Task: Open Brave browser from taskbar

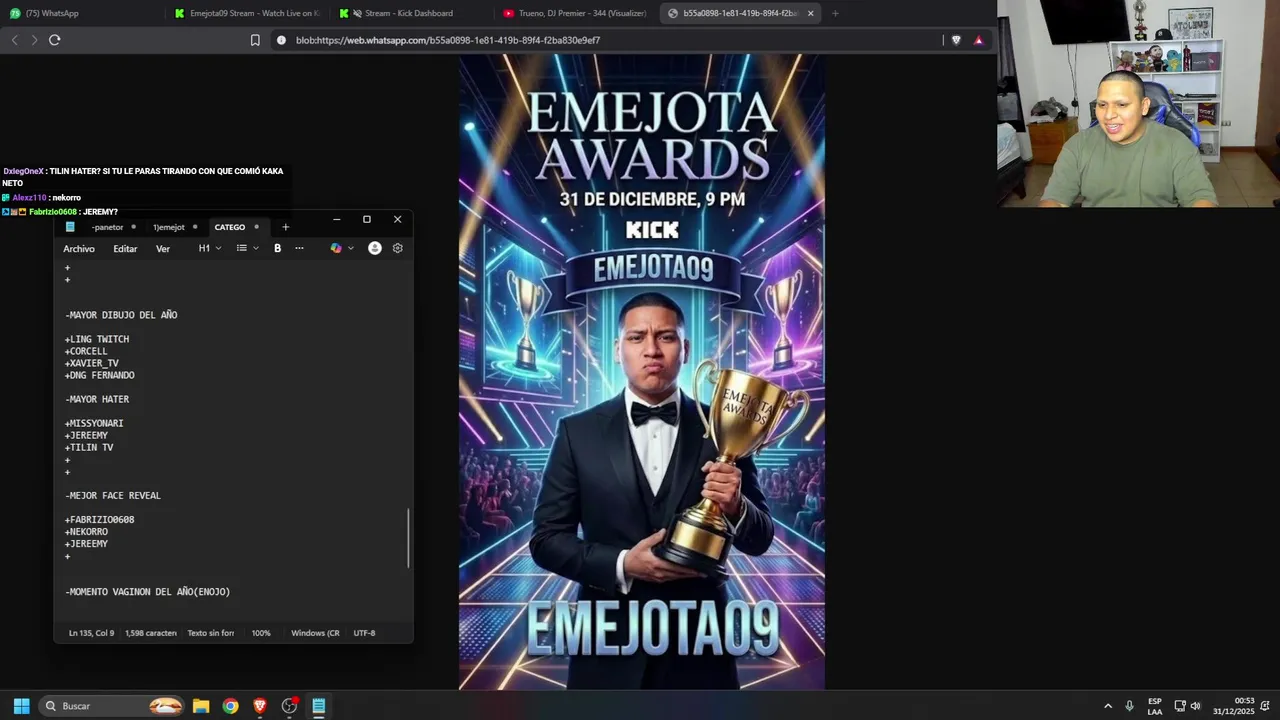Action: (x=260, y=706)
